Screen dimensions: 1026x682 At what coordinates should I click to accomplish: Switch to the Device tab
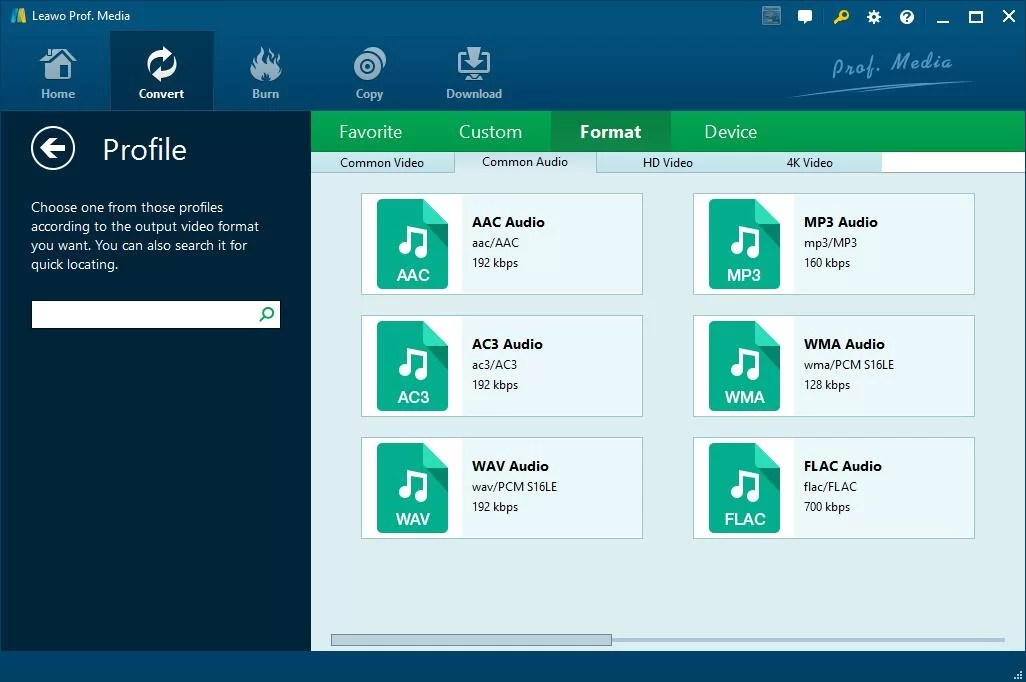tap(729, 131)
